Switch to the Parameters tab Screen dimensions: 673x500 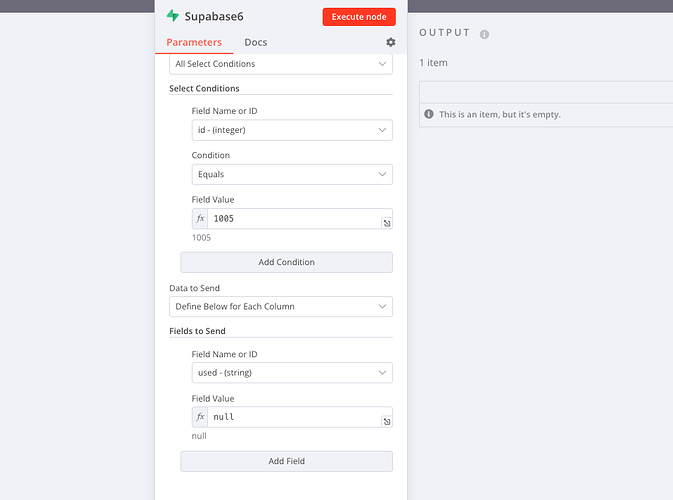pos(194,42)
